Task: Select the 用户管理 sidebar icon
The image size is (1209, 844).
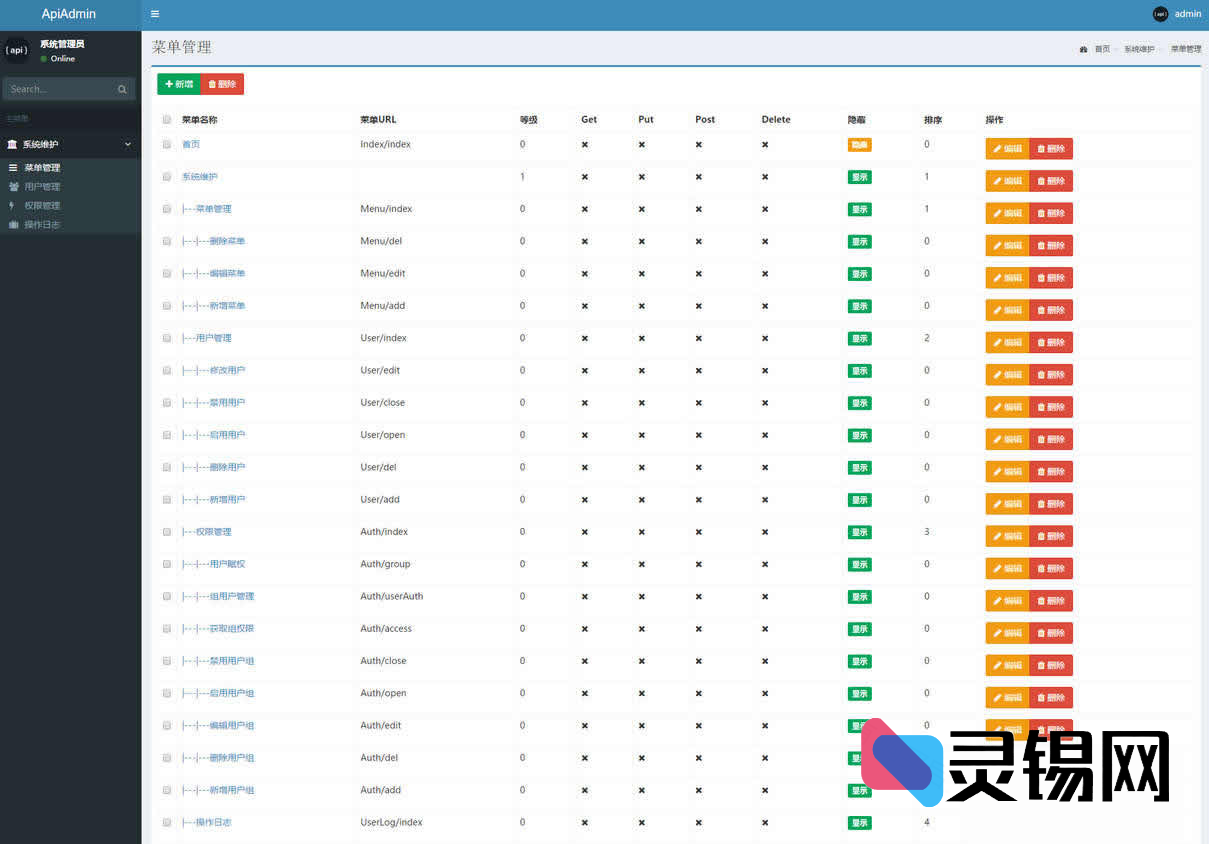Action: [x=12, y=185]
